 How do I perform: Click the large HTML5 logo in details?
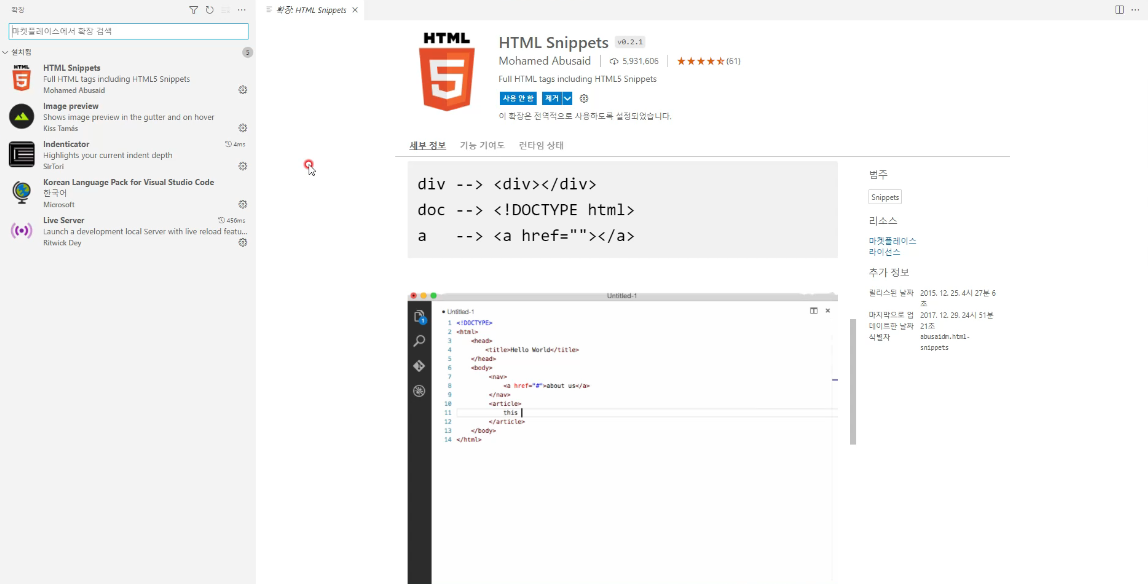tap(447, 72)
